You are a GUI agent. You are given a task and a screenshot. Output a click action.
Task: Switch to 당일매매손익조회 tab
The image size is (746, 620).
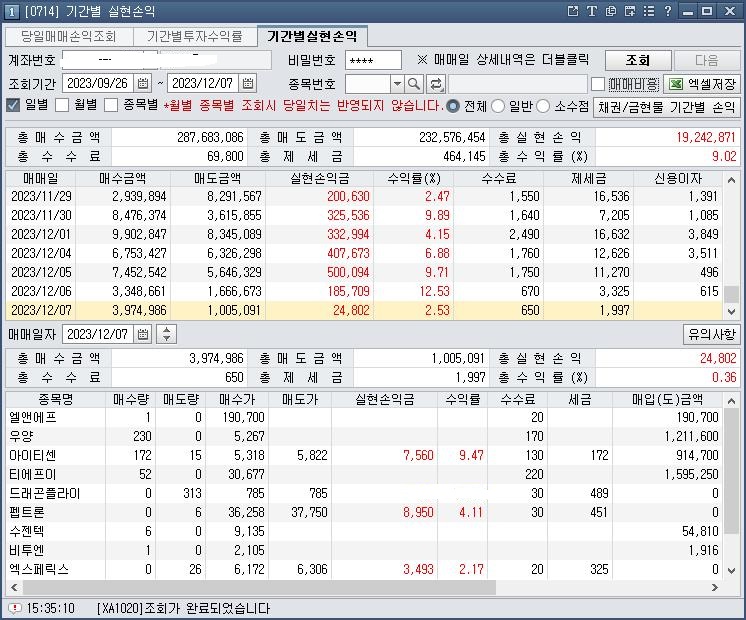click(x=69, y=37)
